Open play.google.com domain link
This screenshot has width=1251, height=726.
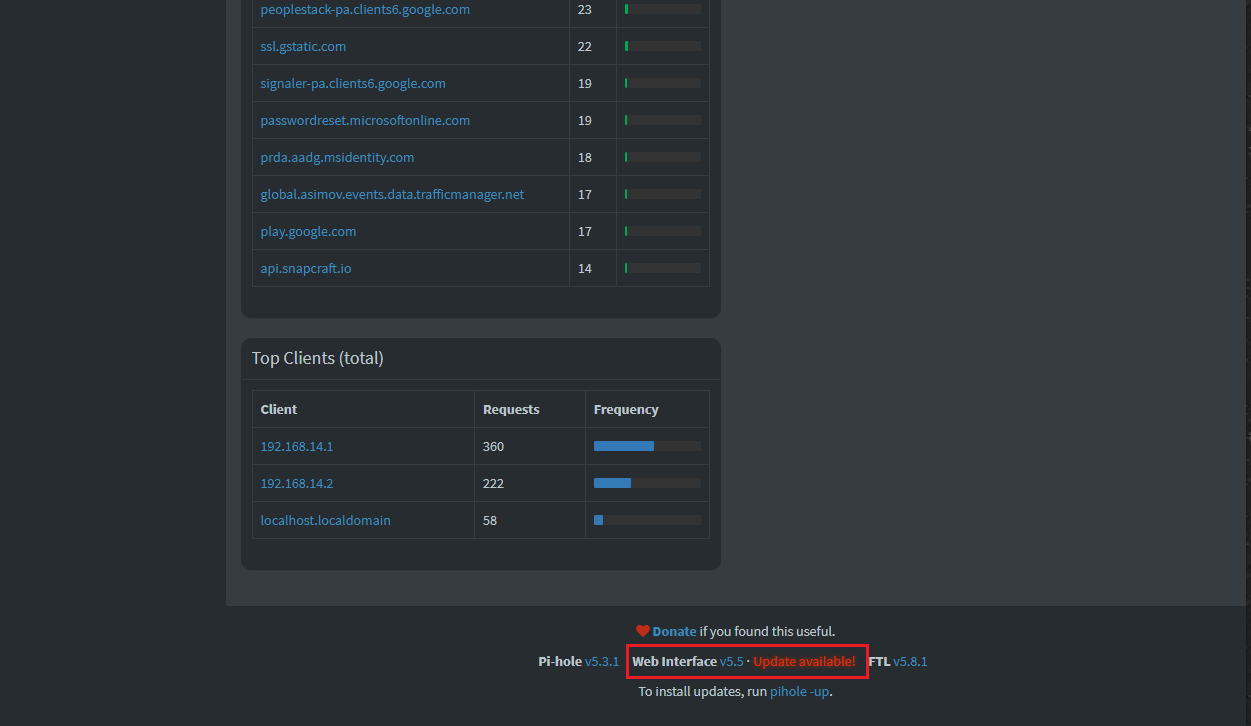[308, 231]
